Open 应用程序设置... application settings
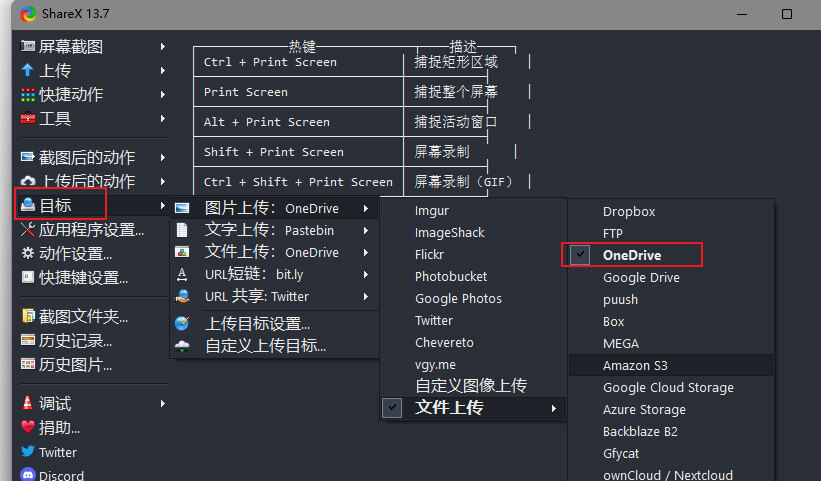The width and height of the screenshot is (821, 481). pos(93,229)
